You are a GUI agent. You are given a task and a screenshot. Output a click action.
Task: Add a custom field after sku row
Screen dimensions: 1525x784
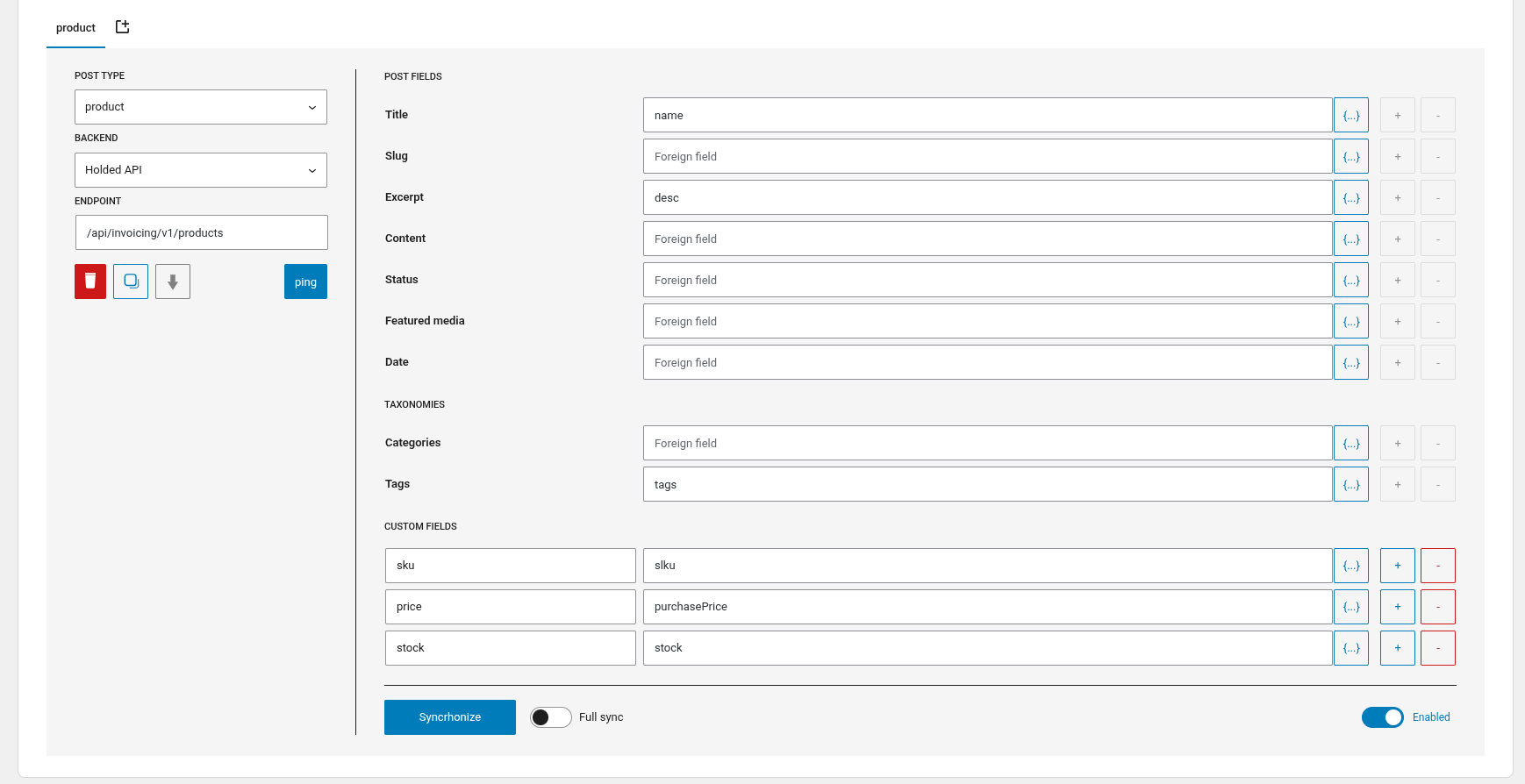click(x=1397, y=566)
